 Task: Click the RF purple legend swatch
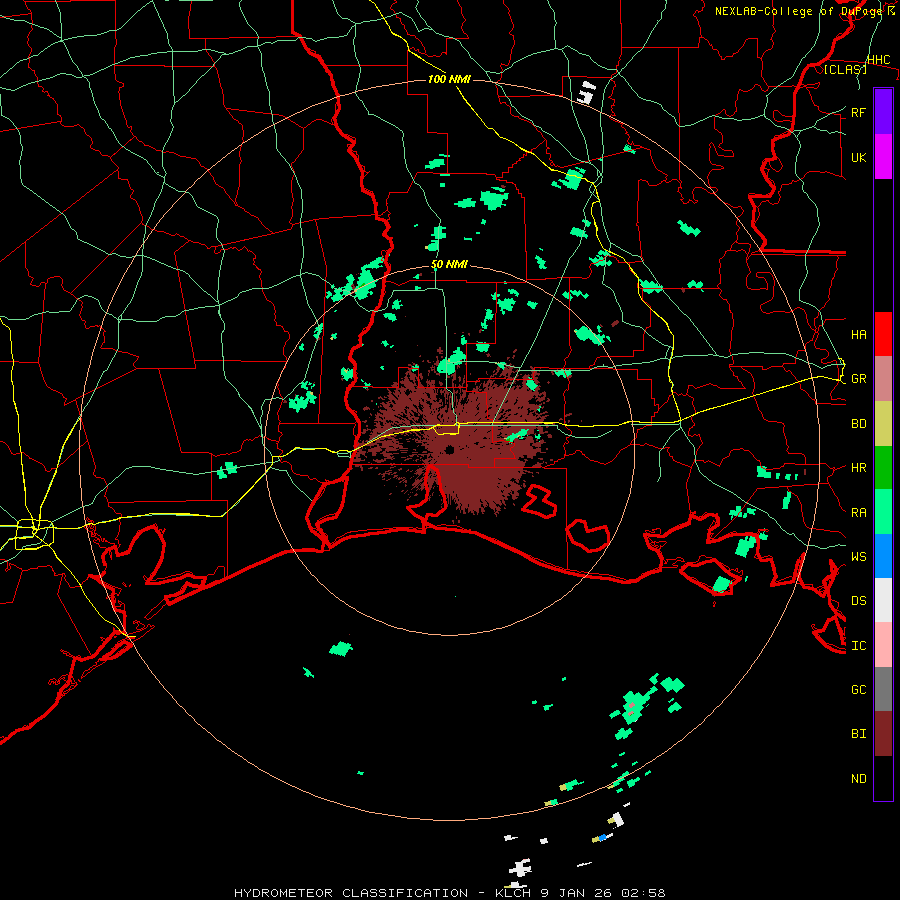883,112
